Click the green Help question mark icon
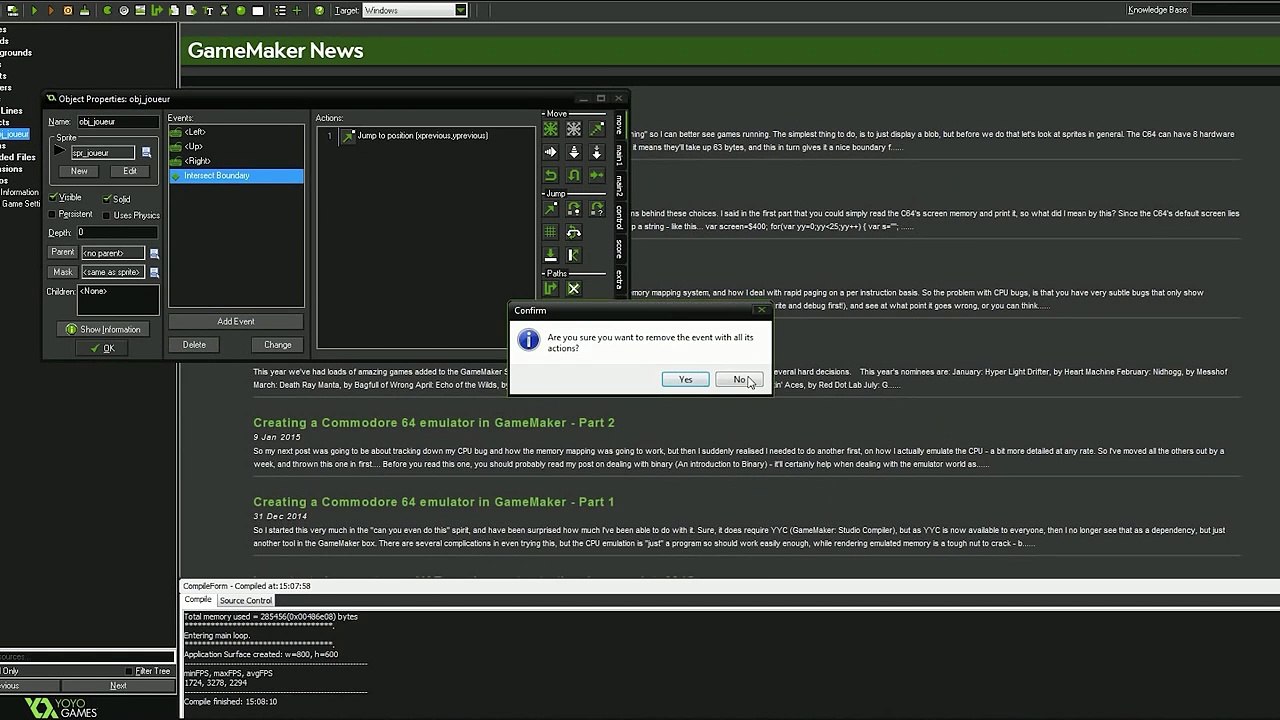Screen dimensions: 1280x720 point(319,10)
